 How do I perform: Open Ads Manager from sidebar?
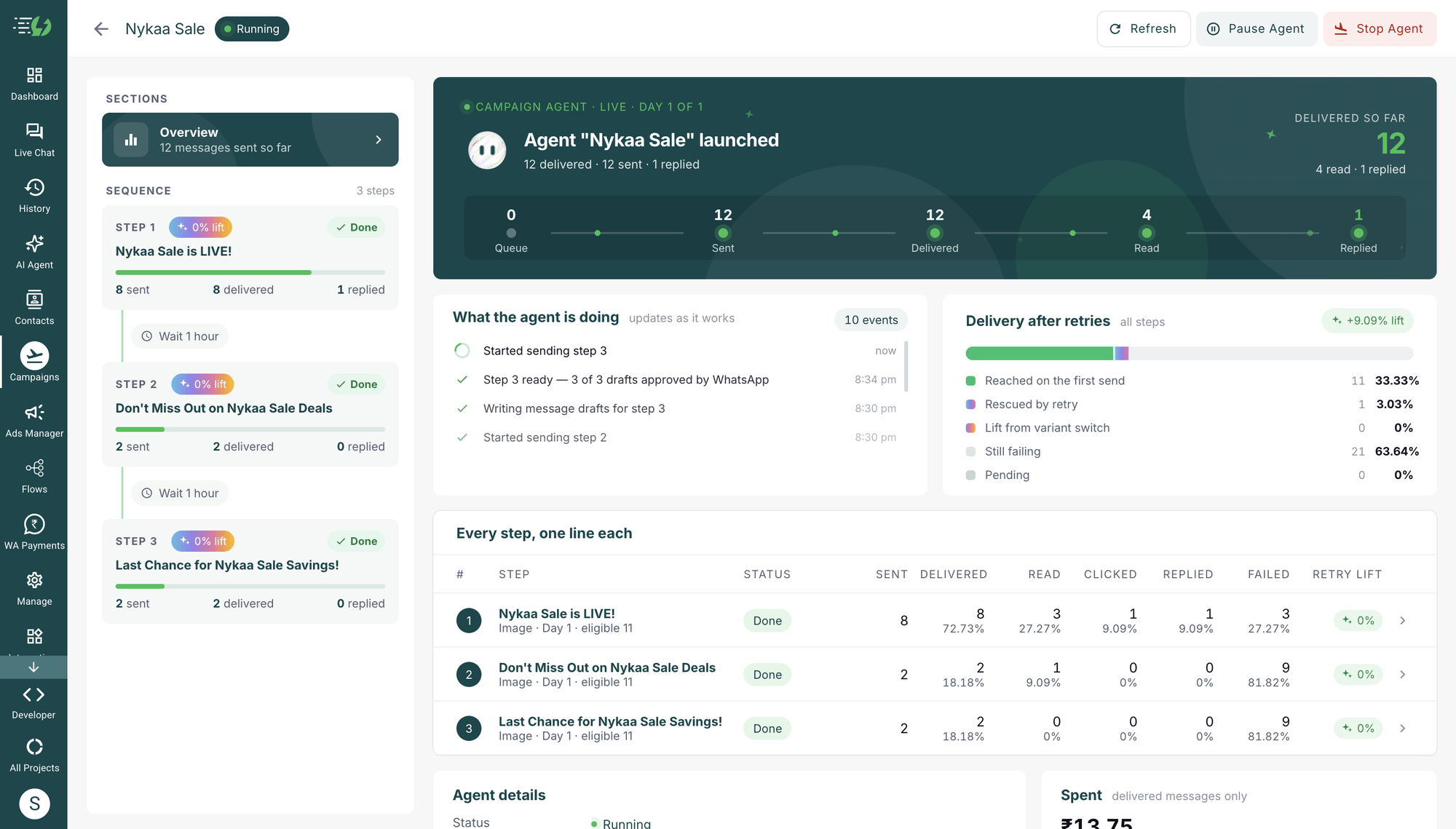(x=34, y=421)
